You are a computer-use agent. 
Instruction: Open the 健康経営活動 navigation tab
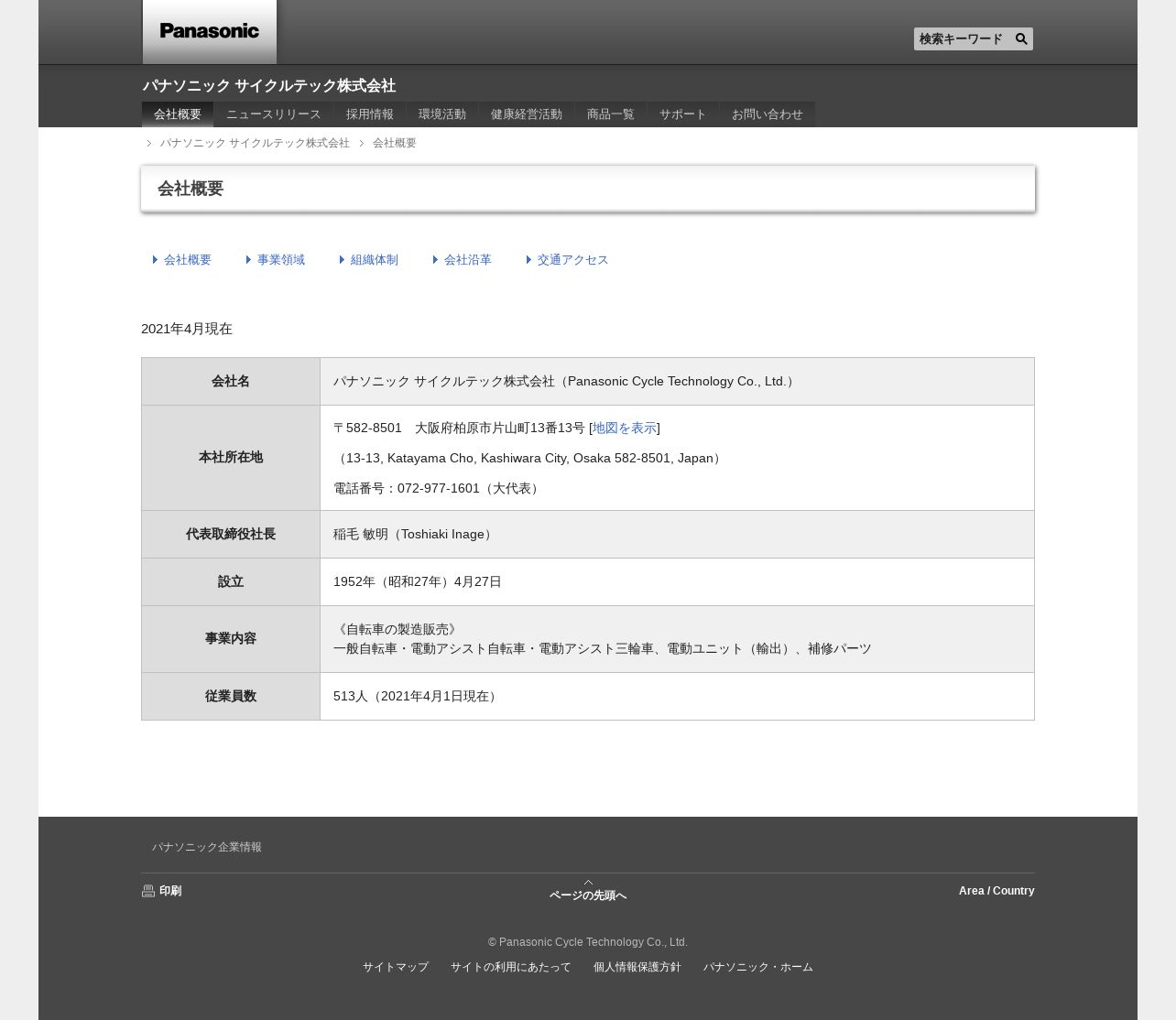527,114
